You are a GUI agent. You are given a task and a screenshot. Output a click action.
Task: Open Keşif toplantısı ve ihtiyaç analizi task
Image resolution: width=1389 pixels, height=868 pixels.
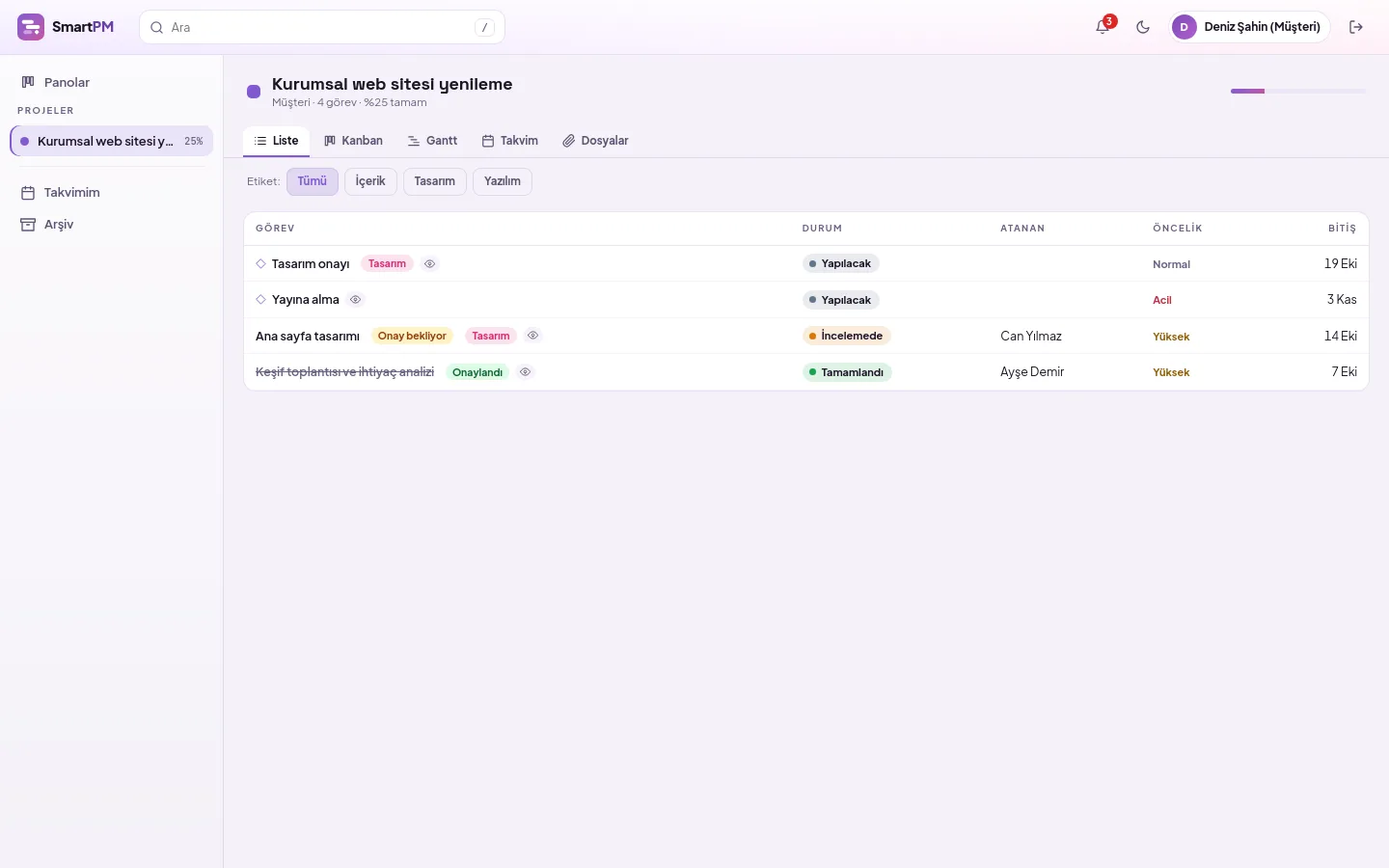tap(344, 372)
